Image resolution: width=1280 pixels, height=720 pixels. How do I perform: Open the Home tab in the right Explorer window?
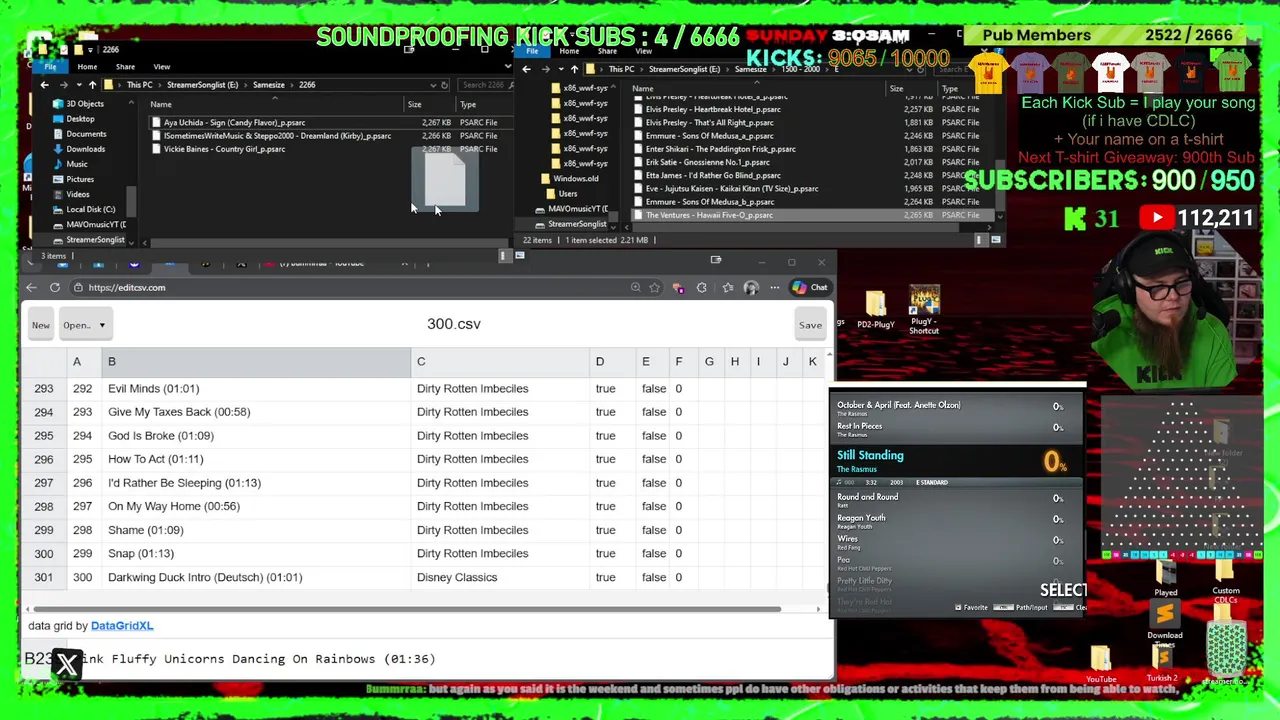[x=569, y=51]
